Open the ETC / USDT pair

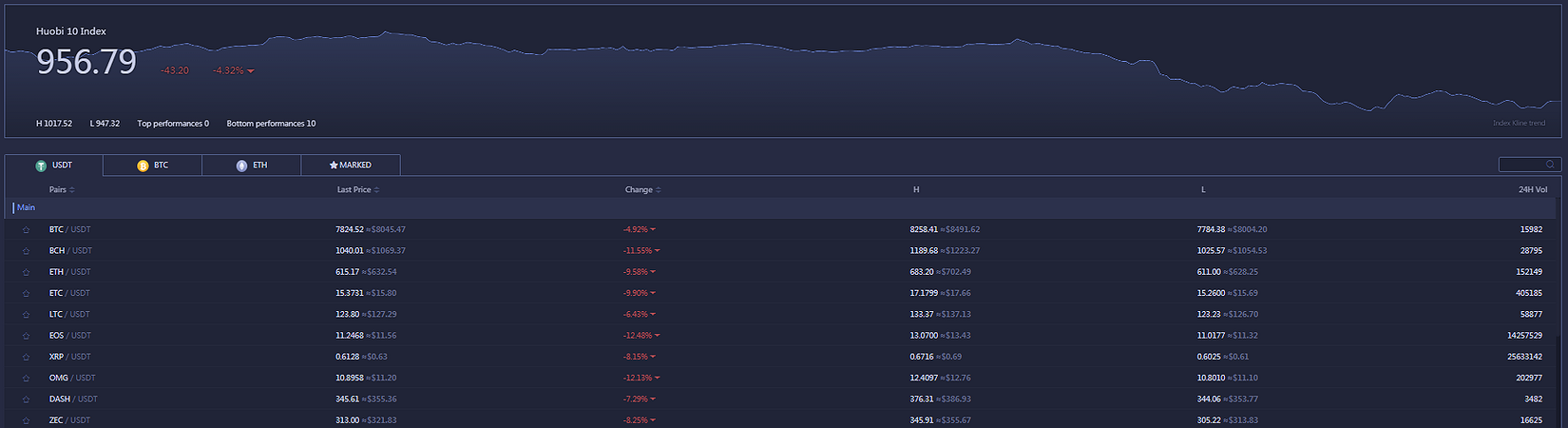pyautogui.click(x=69, y=293)
